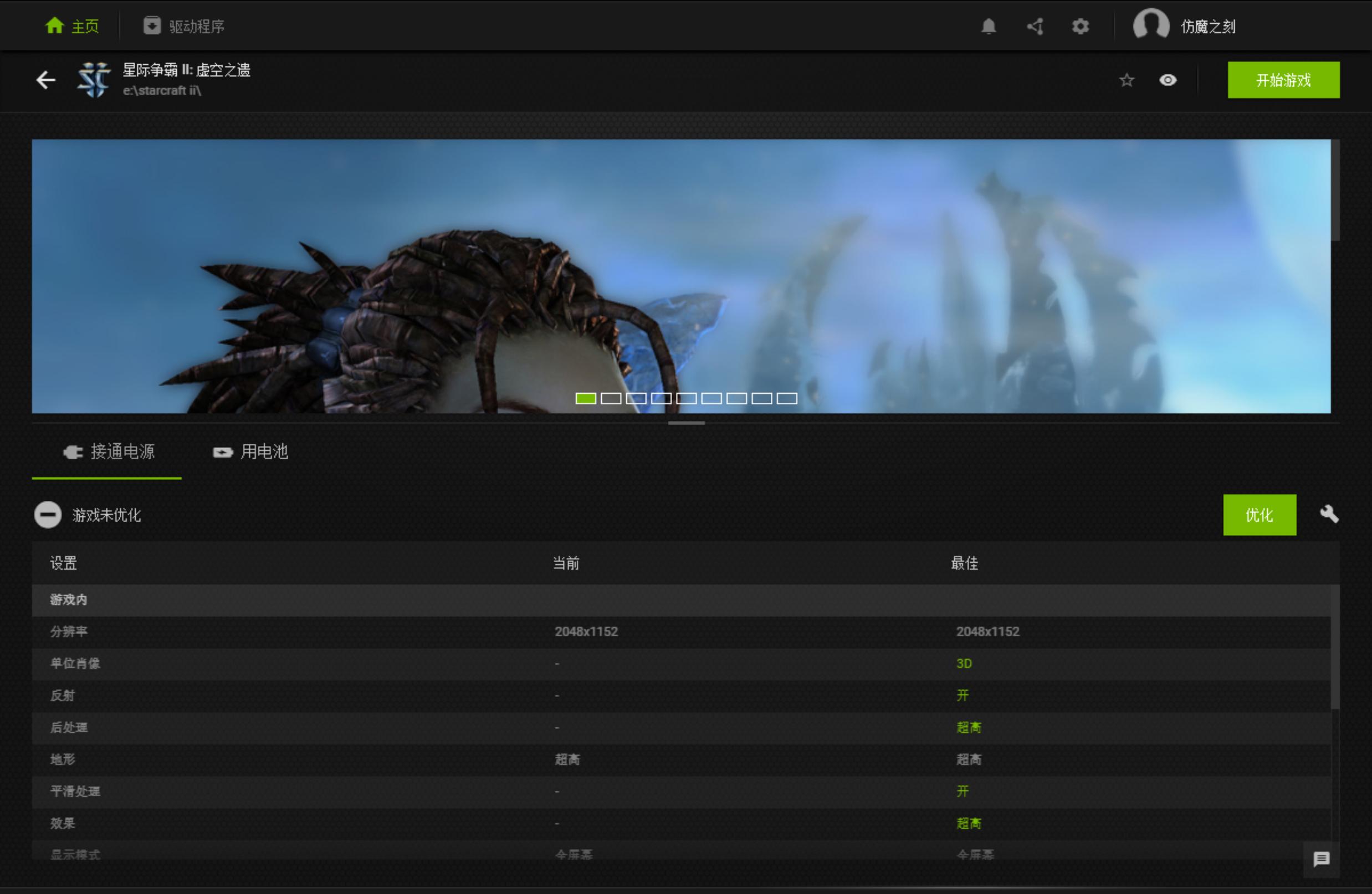Click the share icon
This screenshot has height=894, width=1372.
pos(1035,27)
